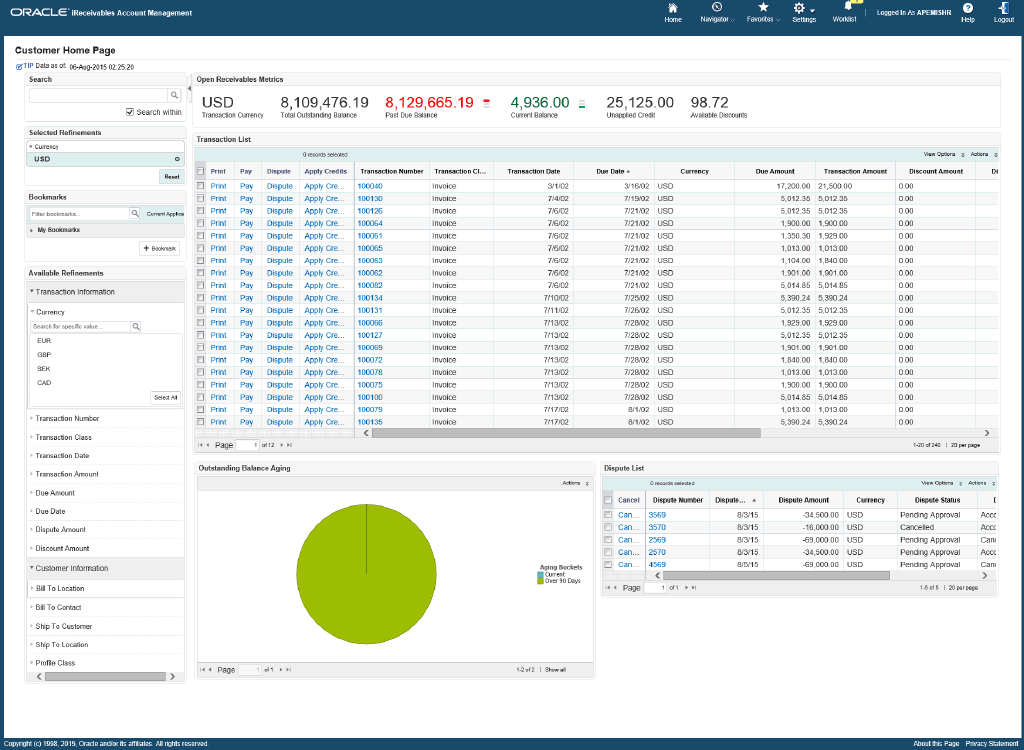This screenshot has width=1024, height=750.
Task: Expand the Transaction Number refinement
Action: click(31, 418)
